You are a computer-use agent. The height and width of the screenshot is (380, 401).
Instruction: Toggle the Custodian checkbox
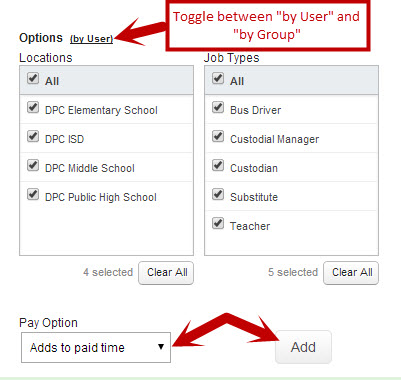tap(218, 165)
